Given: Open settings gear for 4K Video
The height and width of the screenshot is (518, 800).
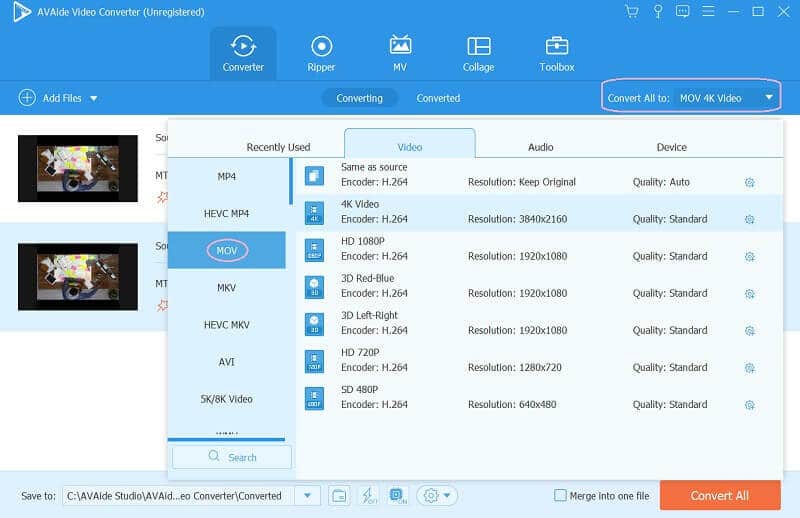Looking at the screenshot, I should [749, 219].
